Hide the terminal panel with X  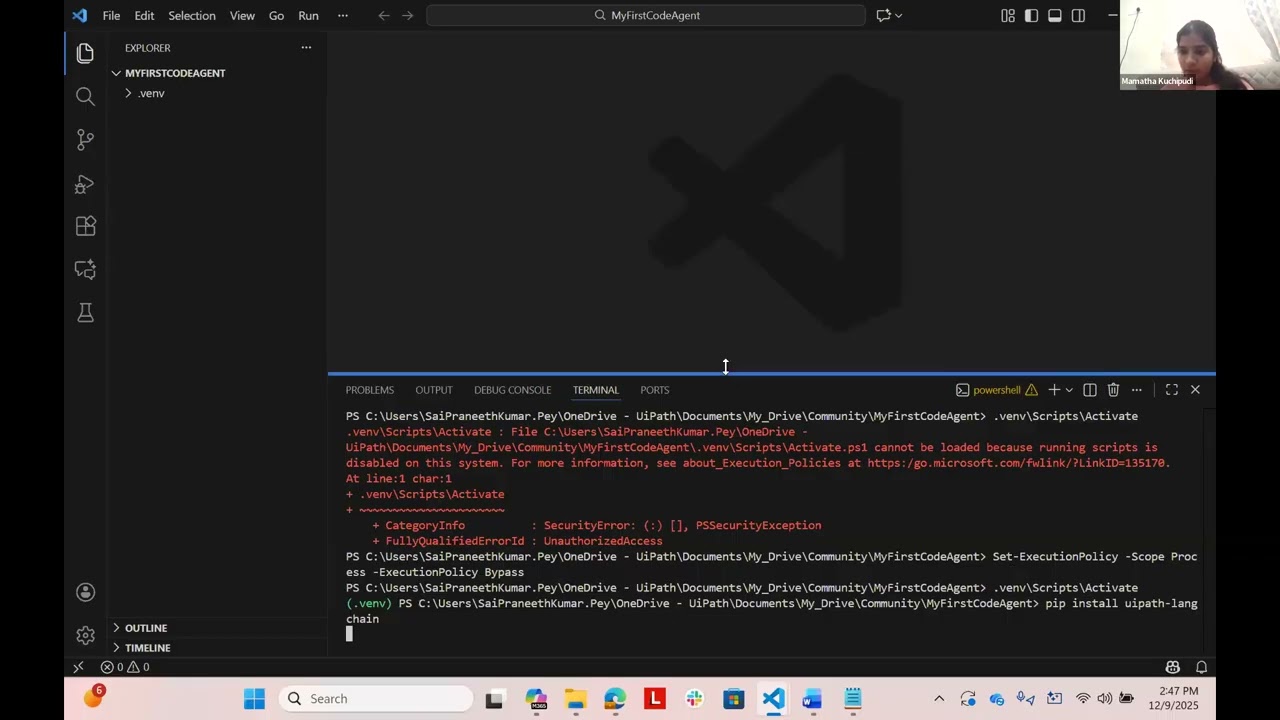click(x=1195, y=390)
